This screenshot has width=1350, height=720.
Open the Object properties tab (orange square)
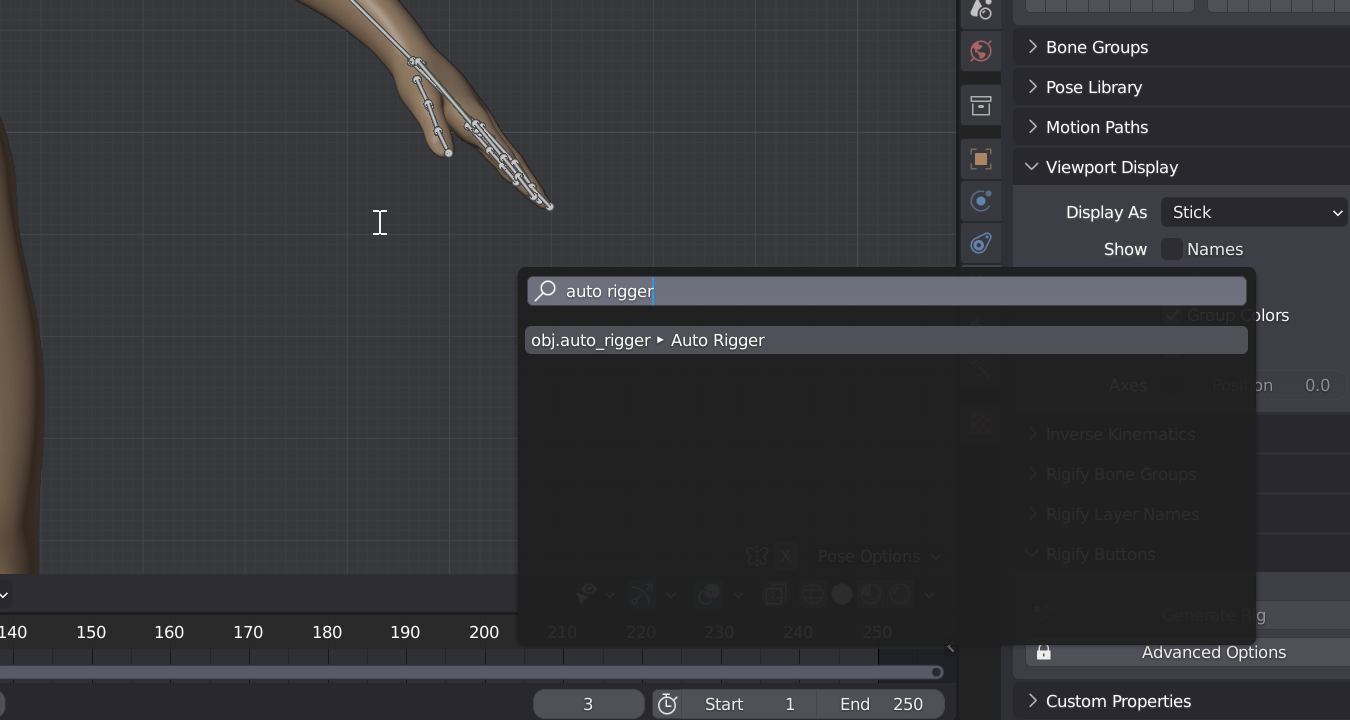coord(981,159)
